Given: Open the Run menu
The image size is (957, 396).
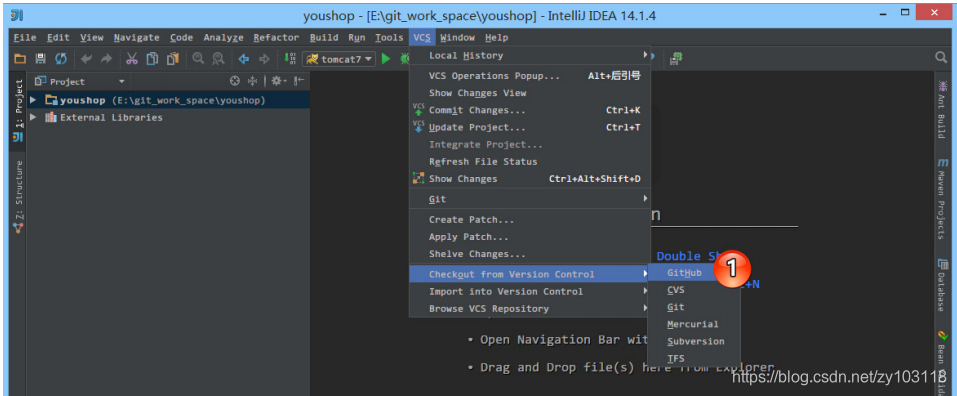Looking at the screenshot, I should pyautogui.click(x=357, y=38).
